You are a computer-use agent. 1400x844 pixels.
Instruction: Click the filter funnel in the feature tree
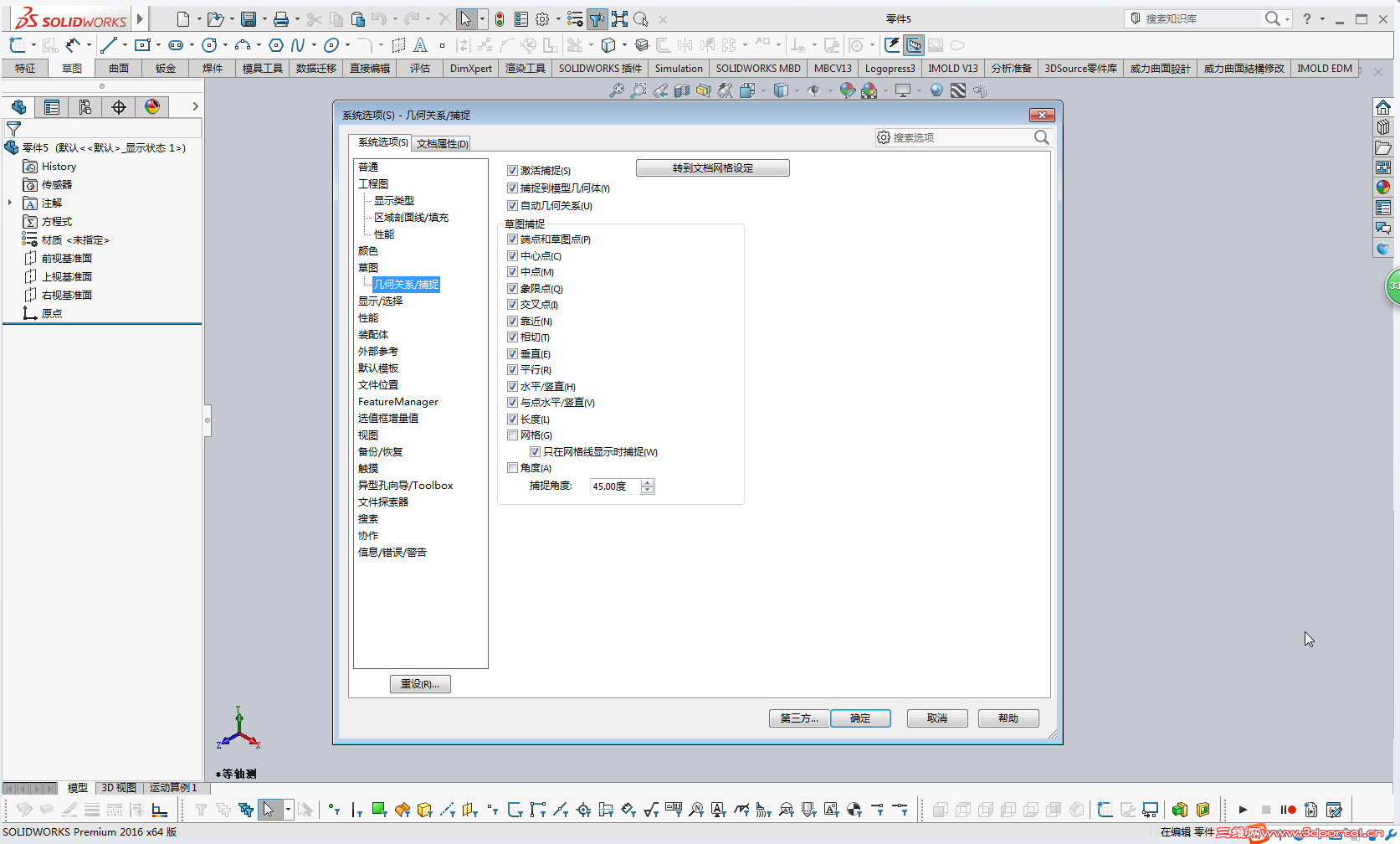[13, 129]
